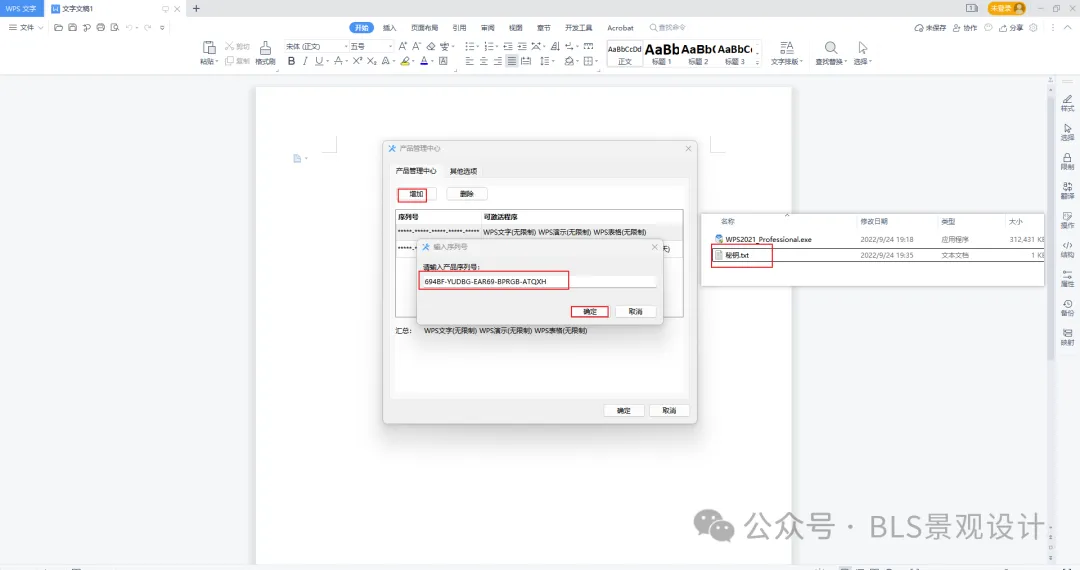Select justified alignment
The height and width of the screenshot is (570, 1080).
pos(511,61)
